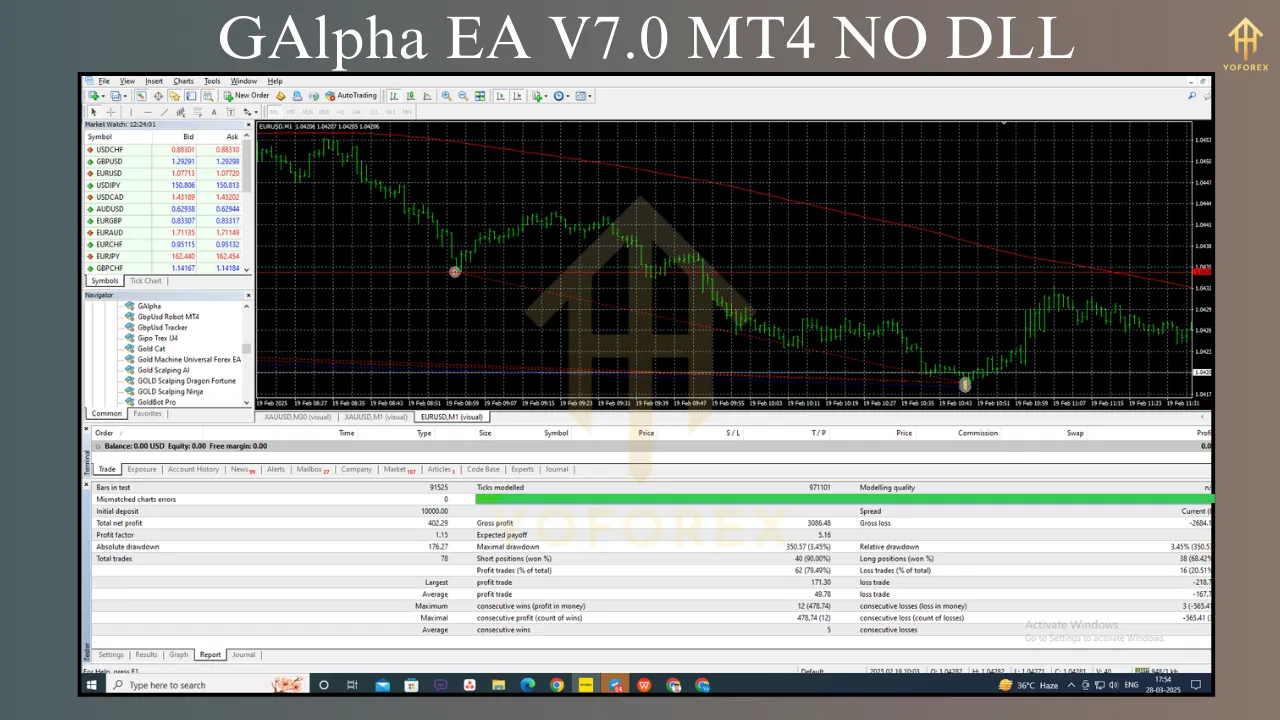The width and height of the screenshot is (1280, 720).
Task: Switch to Tick Chart tab
Action: [145, 281]
